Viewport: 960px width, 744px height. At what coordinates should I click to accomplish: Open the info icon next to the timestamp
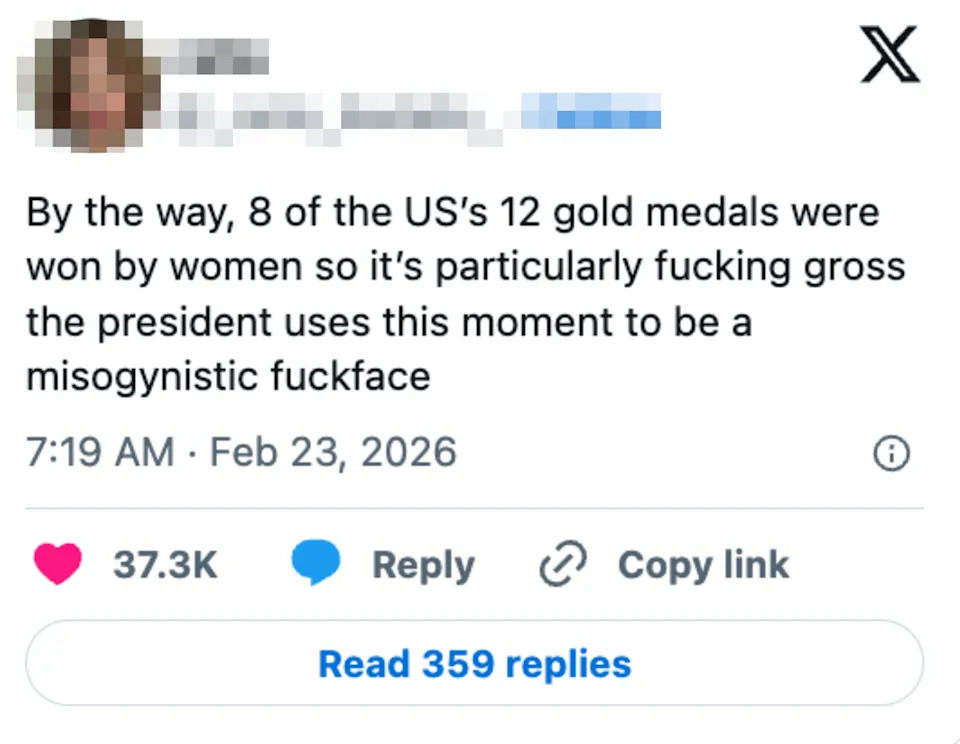click(890, 453)
